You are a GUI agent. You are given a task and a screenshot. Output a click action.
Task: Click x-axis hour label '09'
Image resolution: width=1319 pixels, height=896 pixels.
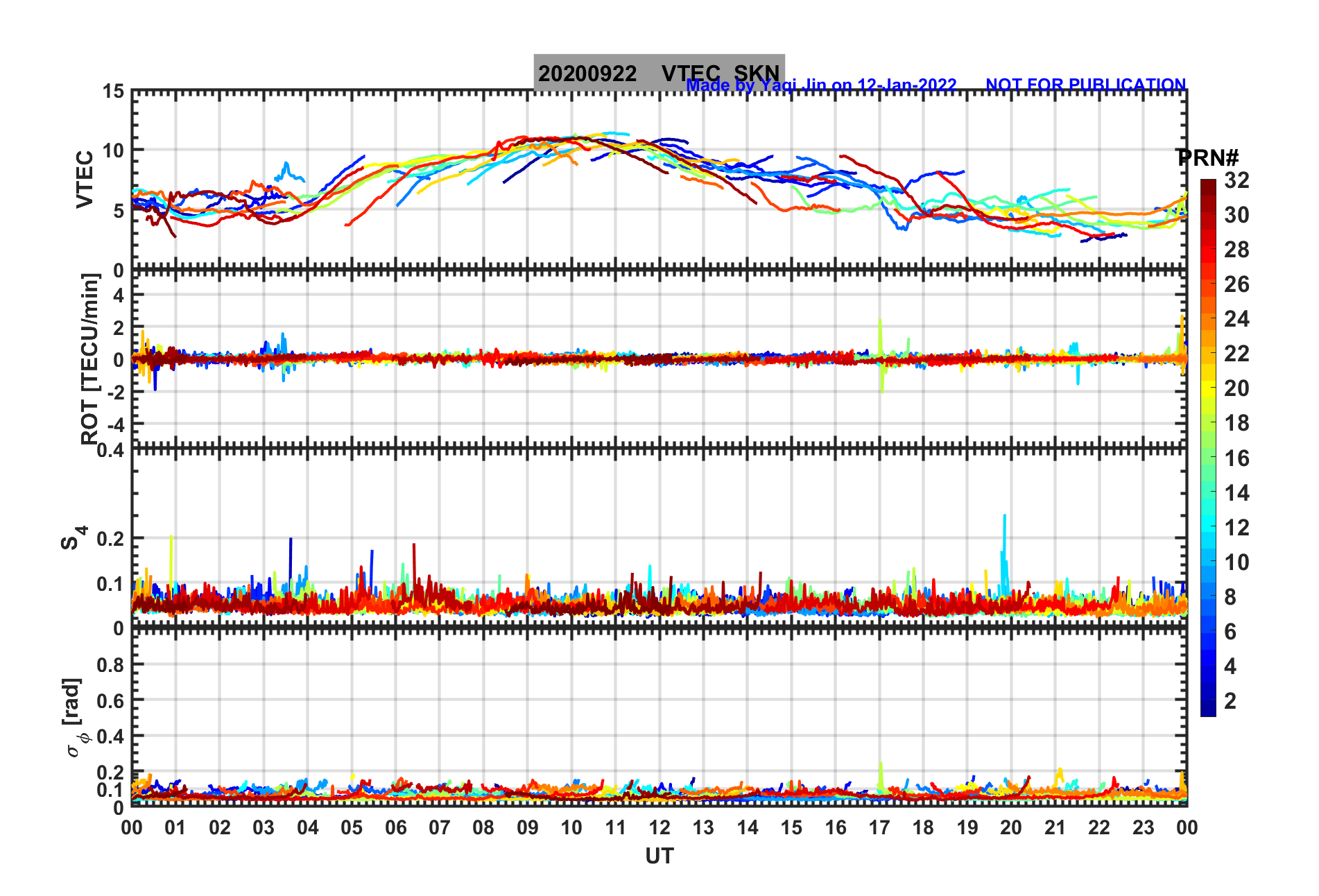528,827
